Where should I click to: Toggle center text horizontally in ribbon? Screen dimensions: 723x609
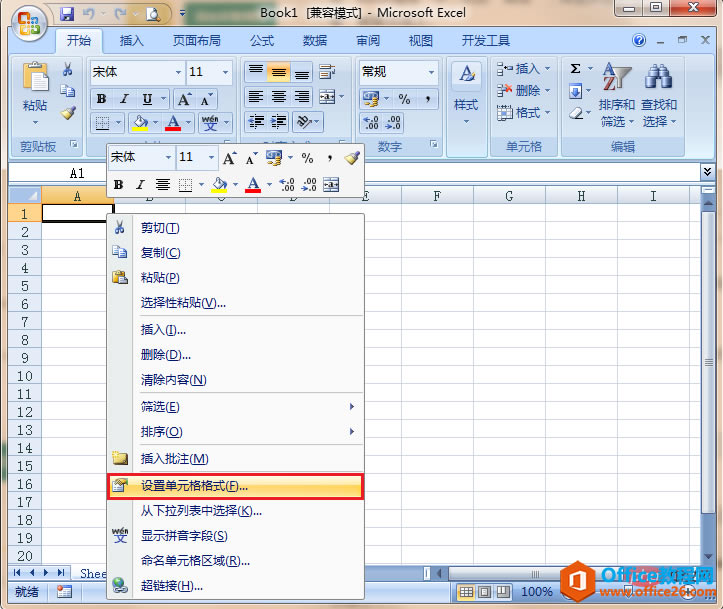[x=279, y=97]
